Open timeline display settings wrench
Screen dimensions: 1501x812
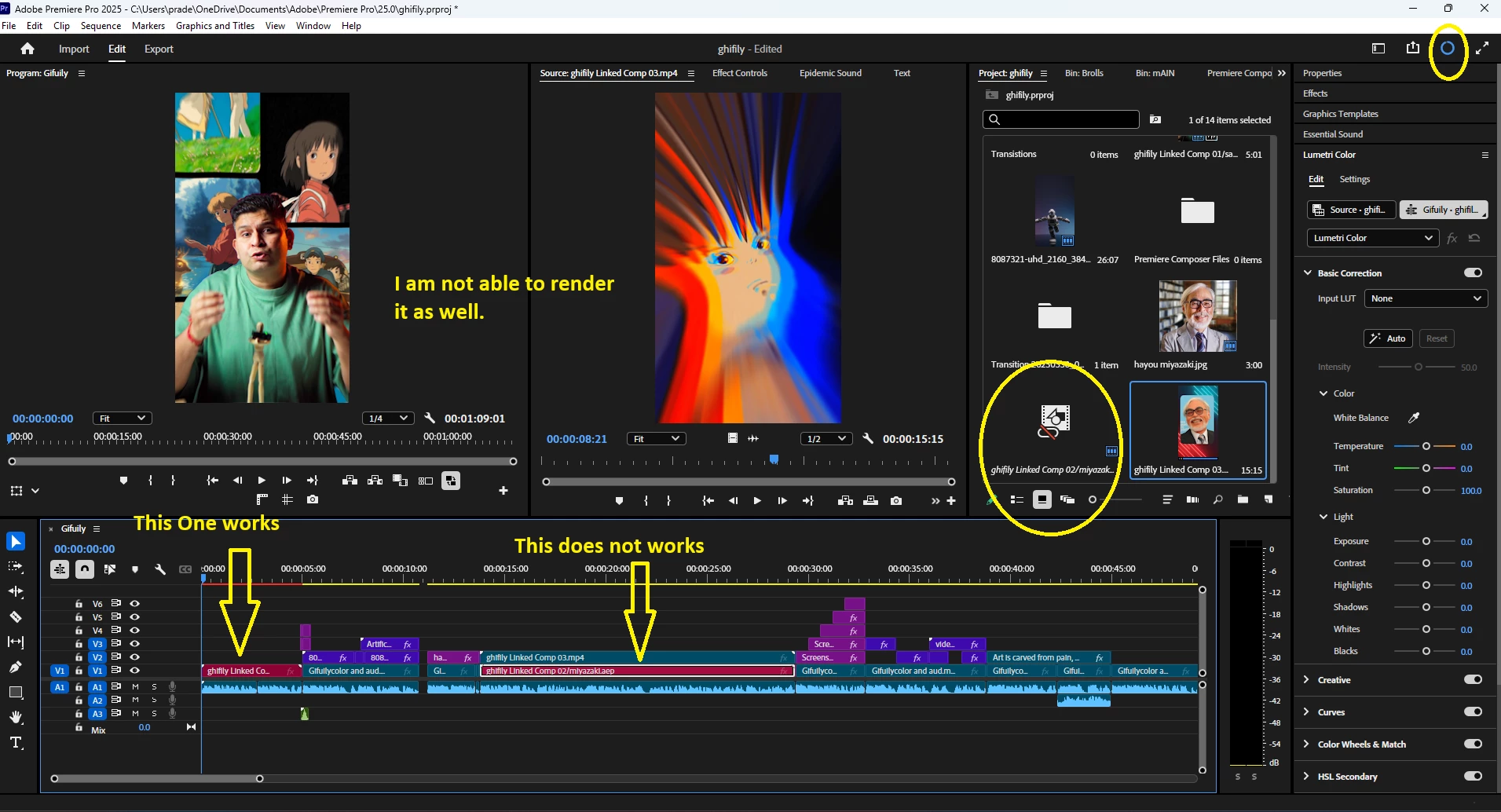point(160,569)
